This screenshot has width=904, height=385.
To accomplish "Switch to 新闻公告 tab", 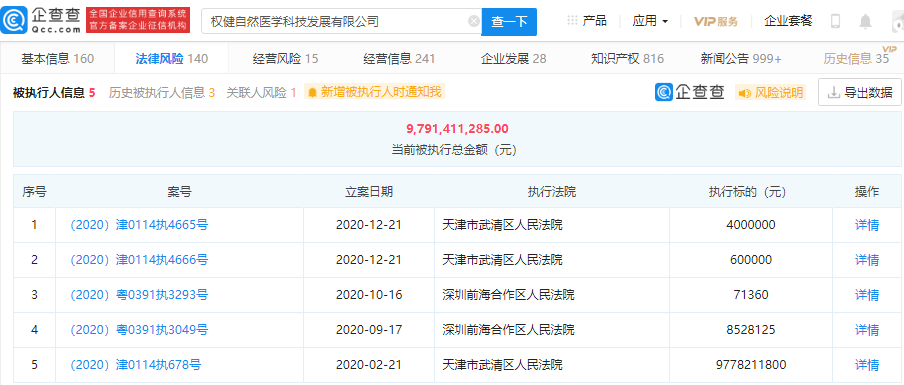I will point(741,58).
